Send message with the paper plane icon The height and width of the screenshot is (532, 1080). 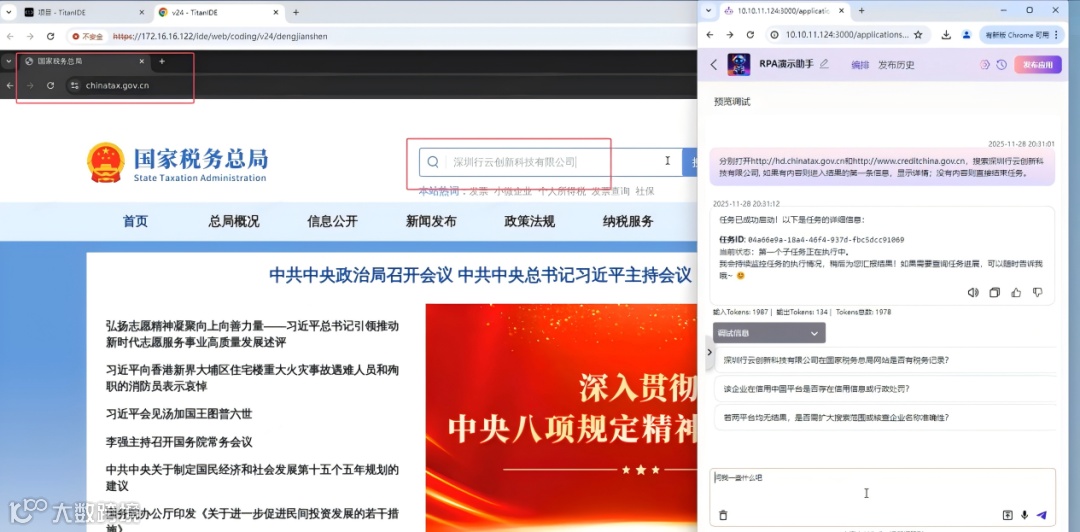point(1041,515)
